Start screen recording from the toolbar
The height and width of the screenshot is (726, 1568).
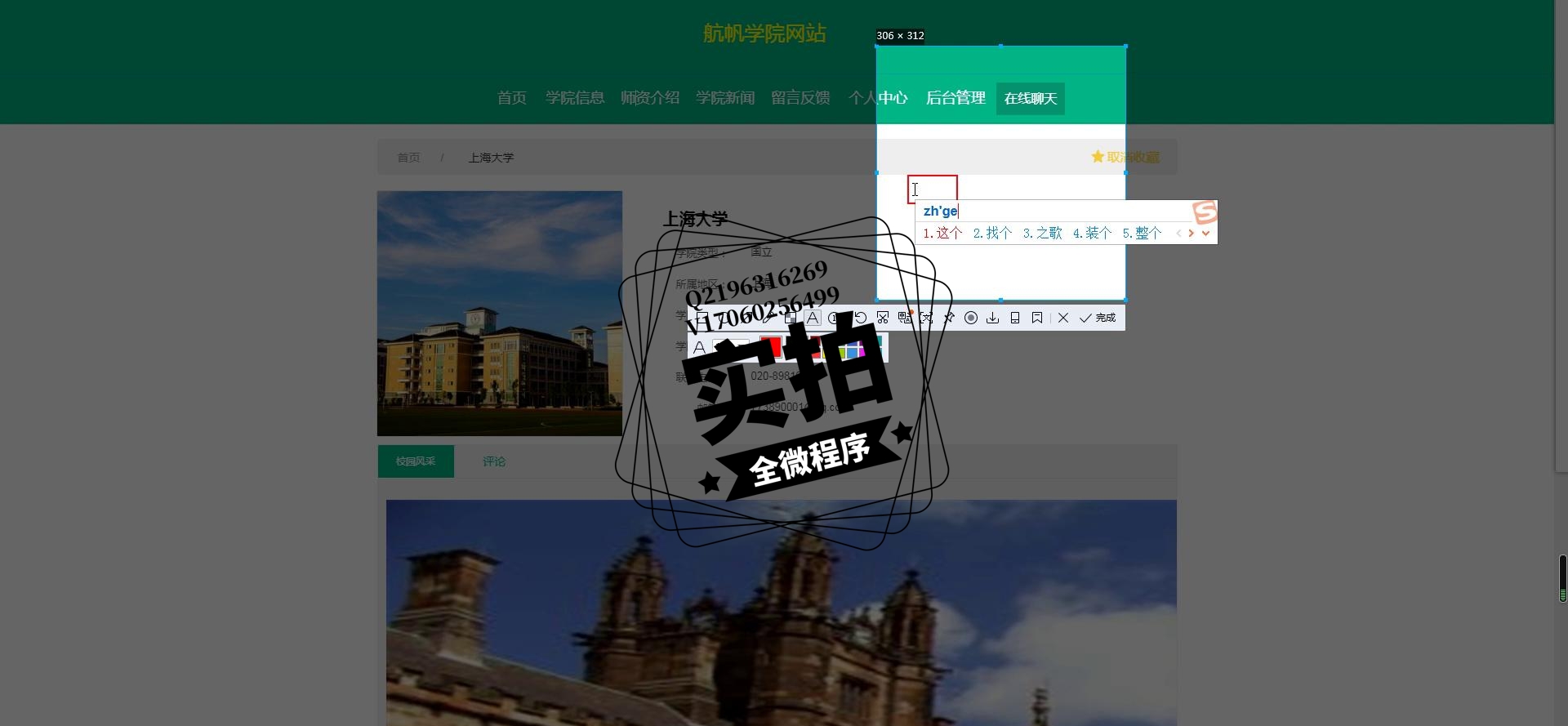(x=971, y=318)
